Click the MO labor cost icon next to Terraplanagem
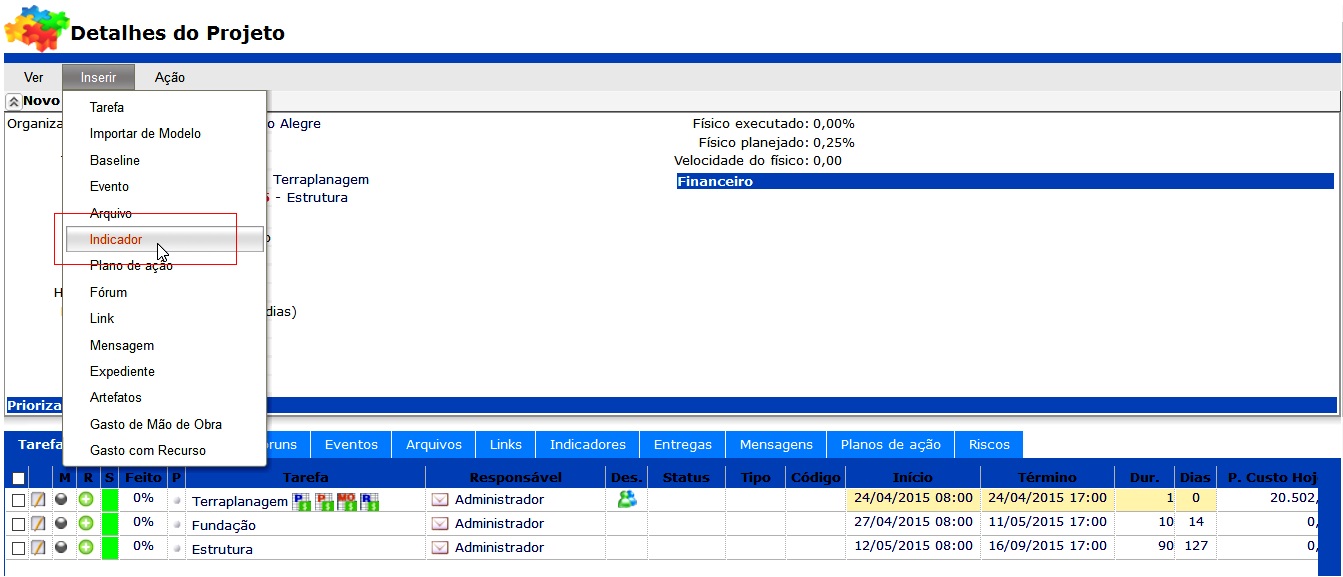Viewport: 1343px width, 577px height. (347, 501)
